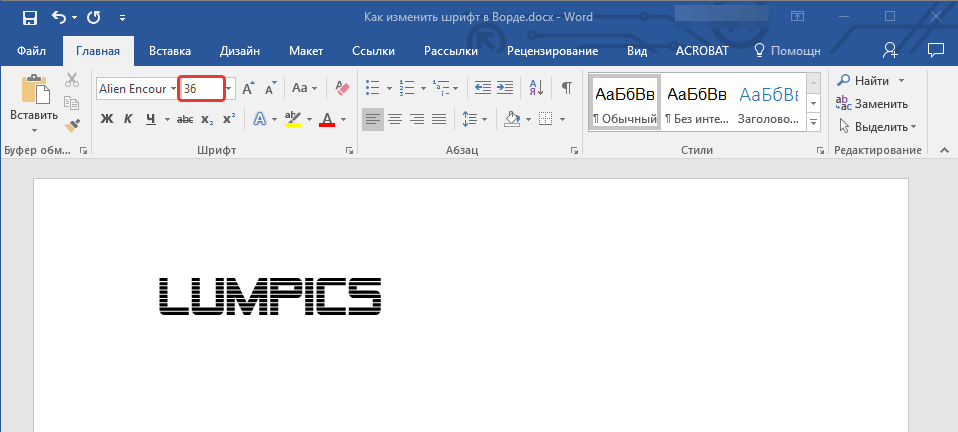Open the font name dropdown
The height and width of the screenshot is (432, 958).
pos(173,89)
